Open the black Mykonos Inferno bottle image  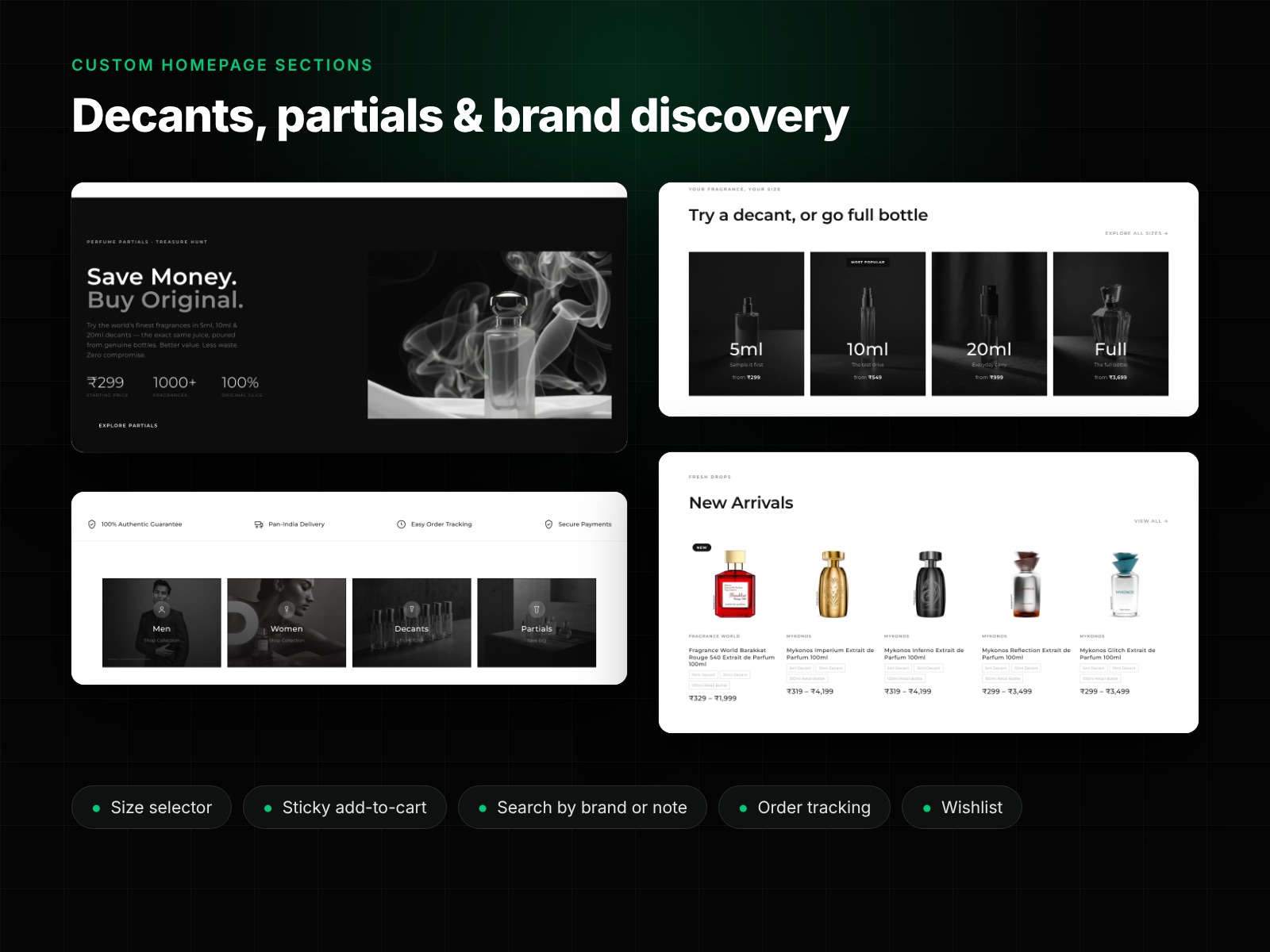tap(930, 584)
